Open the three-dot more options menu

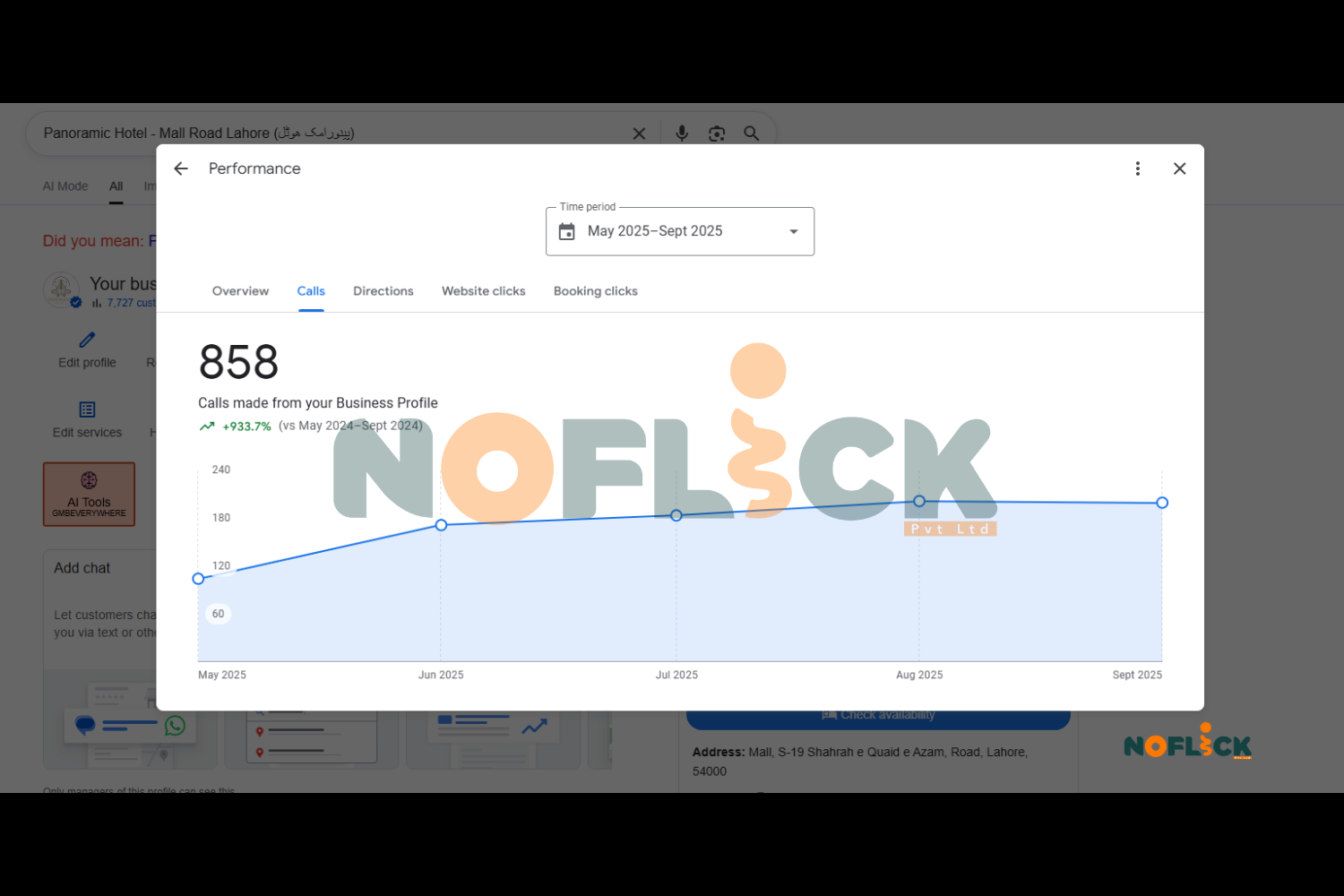[x=1138, y=168]
